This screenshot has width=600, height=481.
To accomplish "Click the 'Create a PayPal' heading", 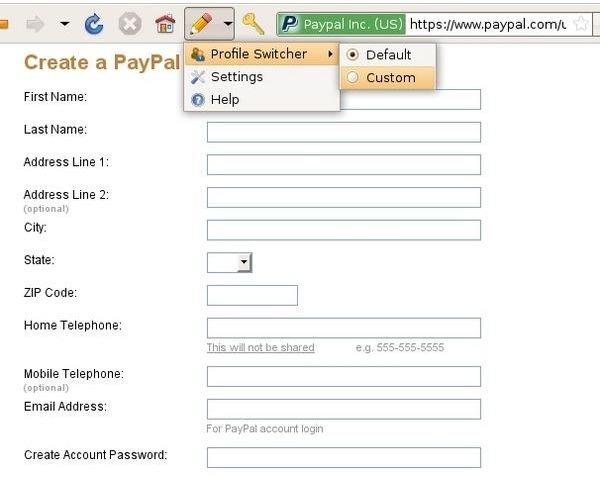I will tap(102, 62).
